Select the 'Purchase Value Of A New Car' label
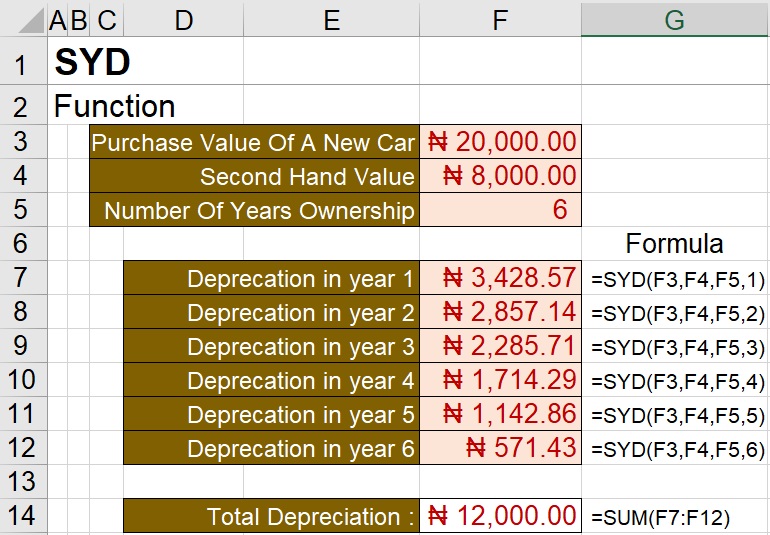 point(254,142)
